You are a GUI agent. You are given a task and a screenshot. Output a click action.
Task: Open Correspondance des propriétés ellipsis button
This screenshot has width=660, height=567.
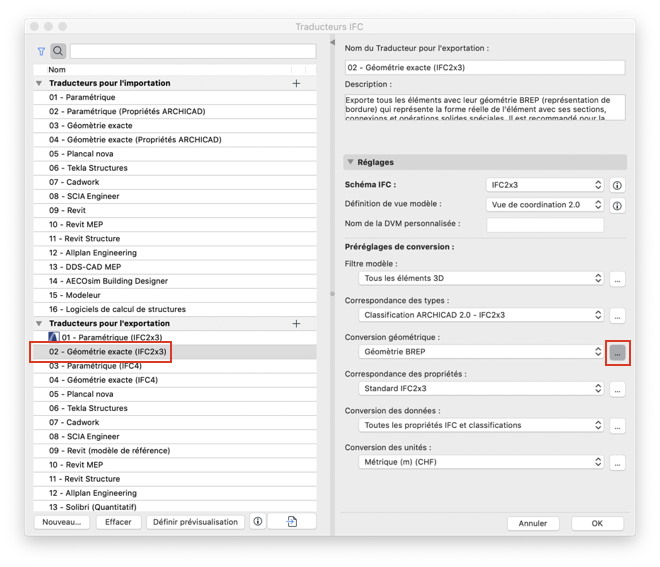point(617,389)
